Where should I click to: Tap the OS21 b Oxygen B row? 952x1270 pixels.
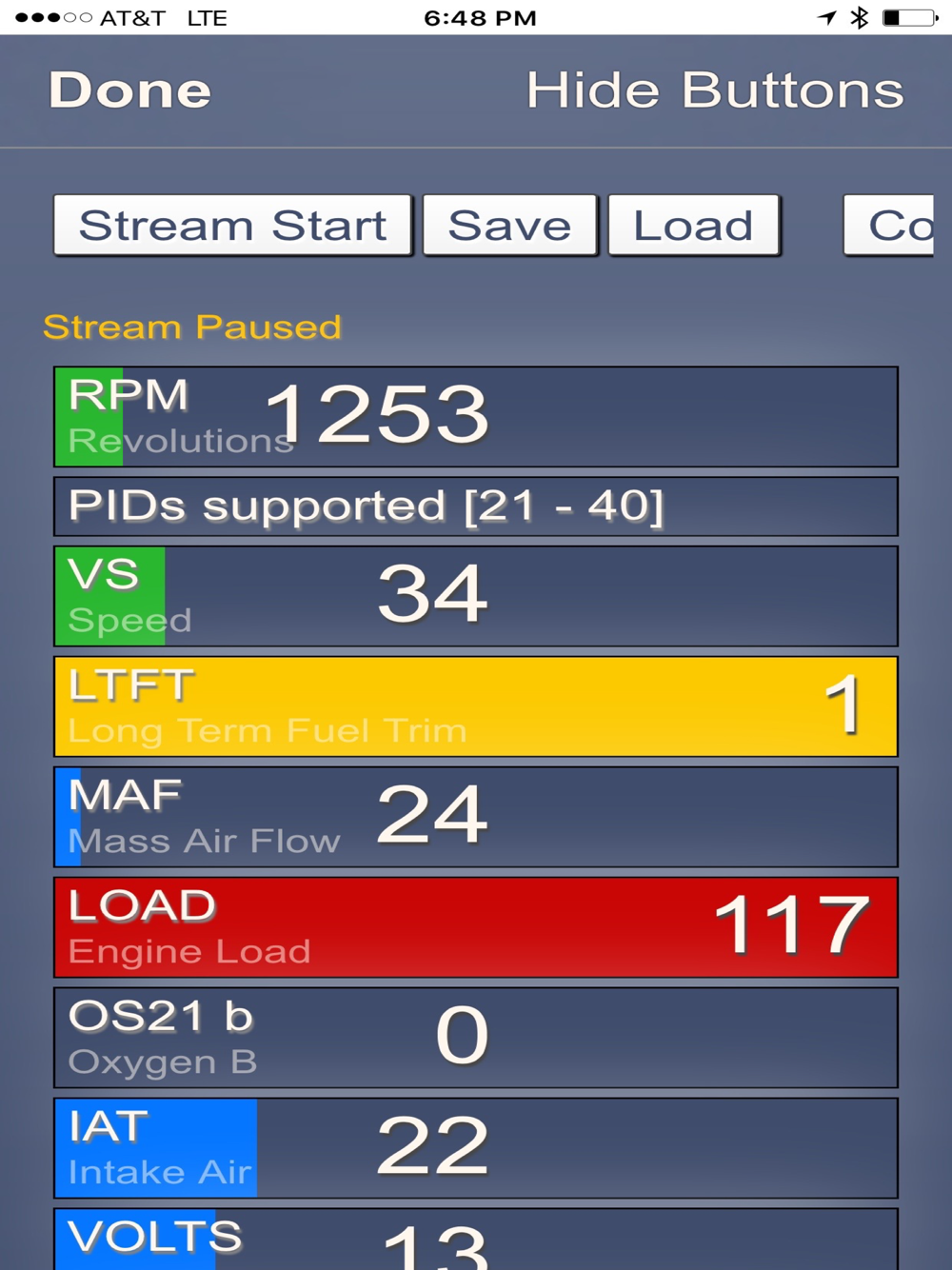[x=476, y=1038]
